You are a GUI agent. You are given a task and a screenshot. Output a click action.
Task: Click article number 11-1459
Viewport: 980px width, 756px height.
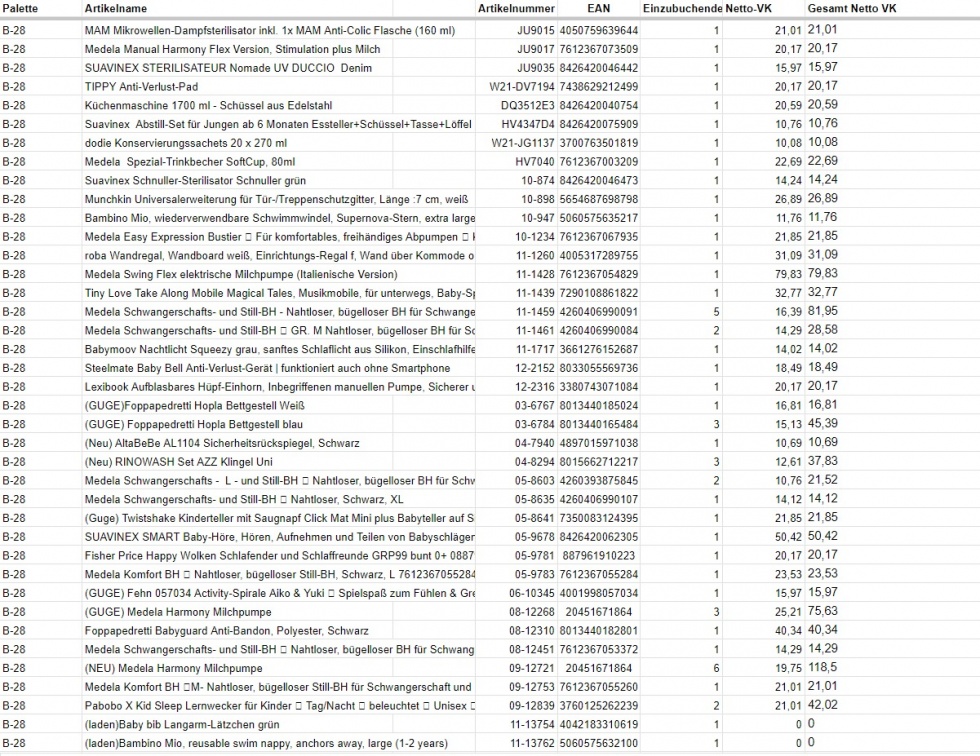(535, 311)
